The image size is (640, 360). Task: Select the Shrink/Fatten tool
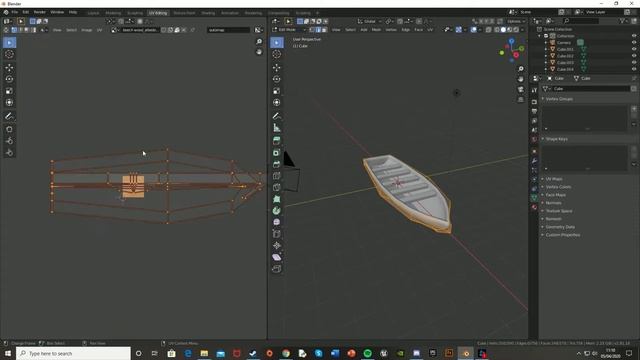coord(277,245)
